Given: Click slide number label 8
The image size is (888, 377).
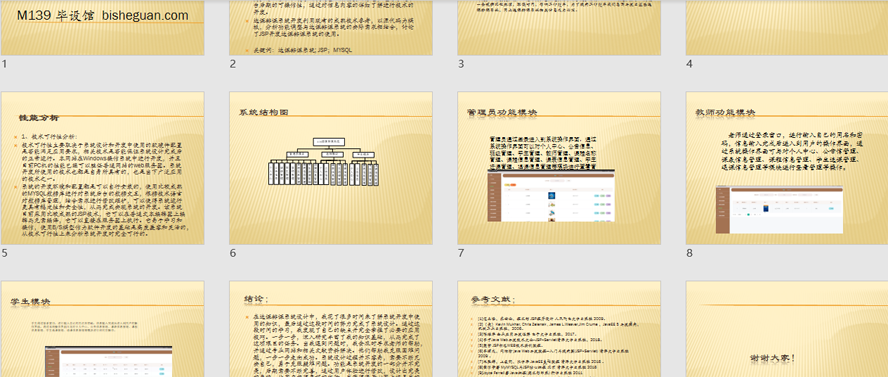Looking at the screenshot, I should [689, 253].
